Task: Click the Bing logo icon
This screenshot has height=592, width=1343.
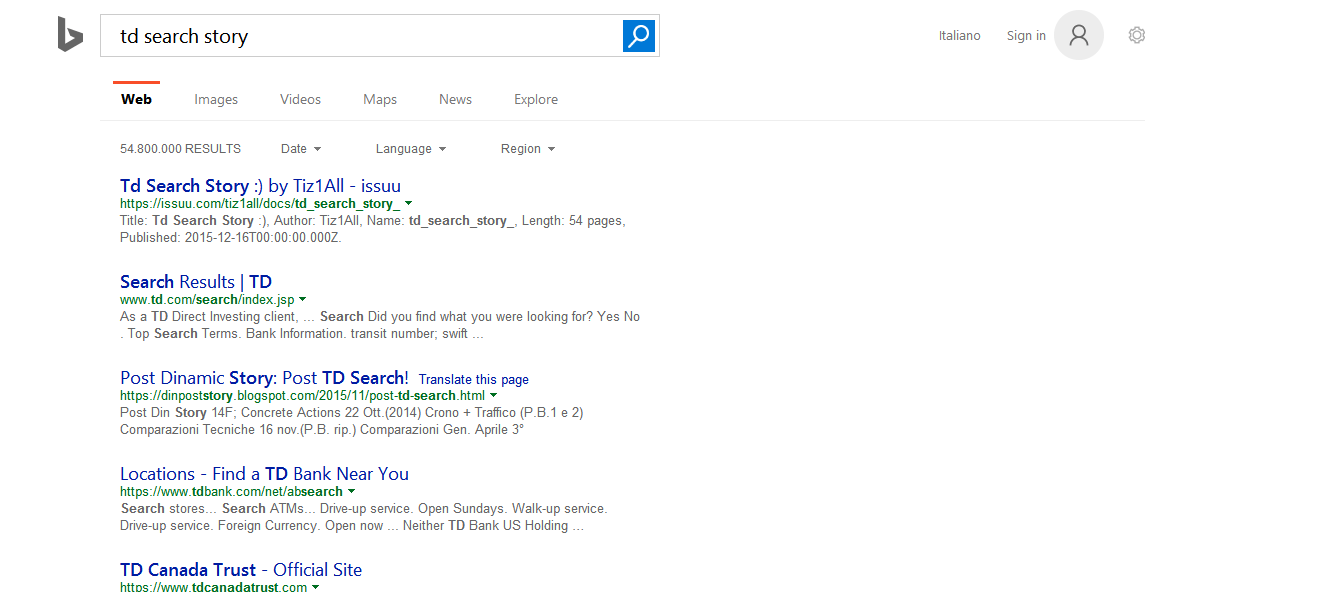Action: pyautogui.click(x=70, y=35)
